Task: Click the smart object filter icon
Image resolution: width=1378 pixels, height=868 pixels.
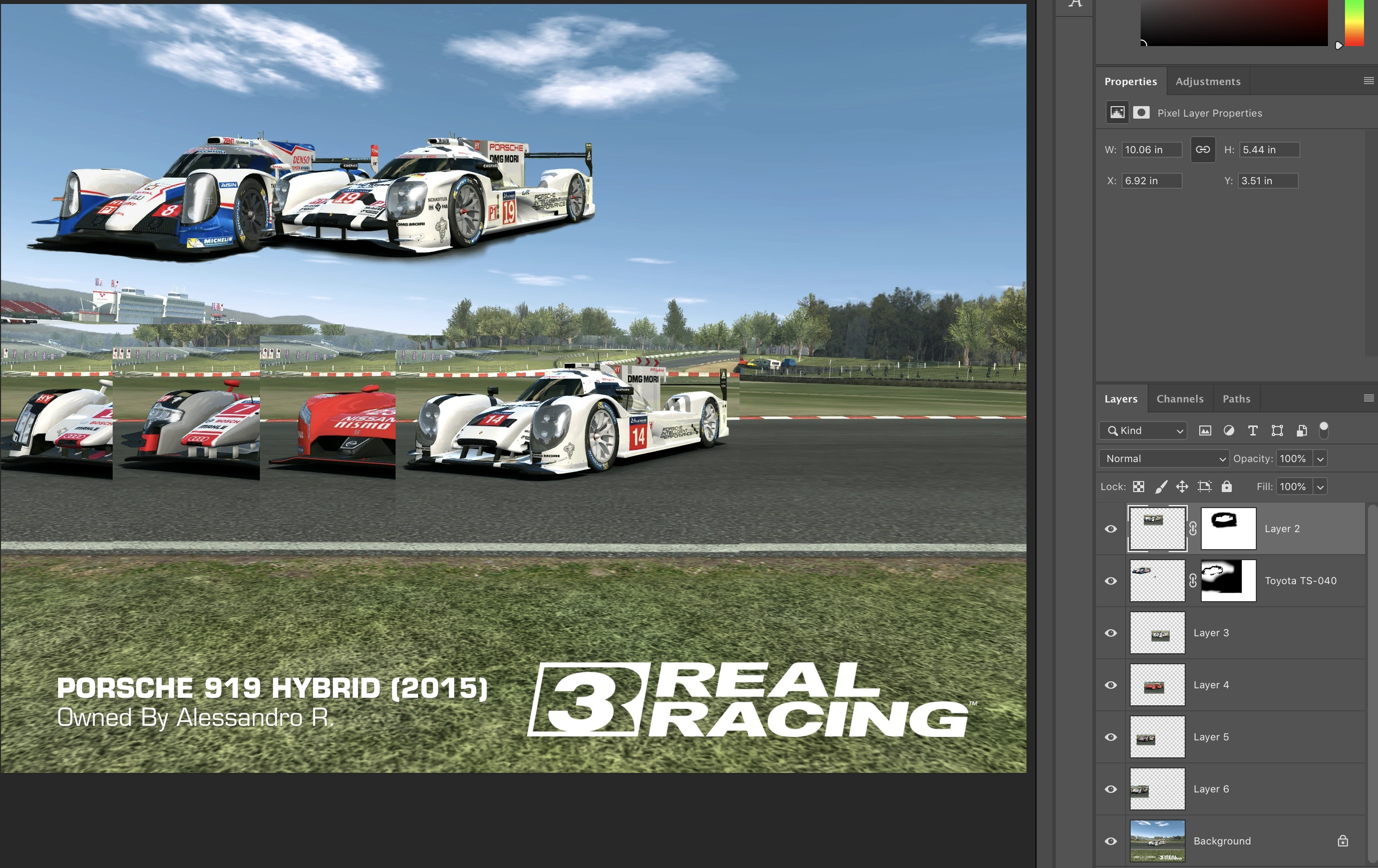Action: point(1301,430)
